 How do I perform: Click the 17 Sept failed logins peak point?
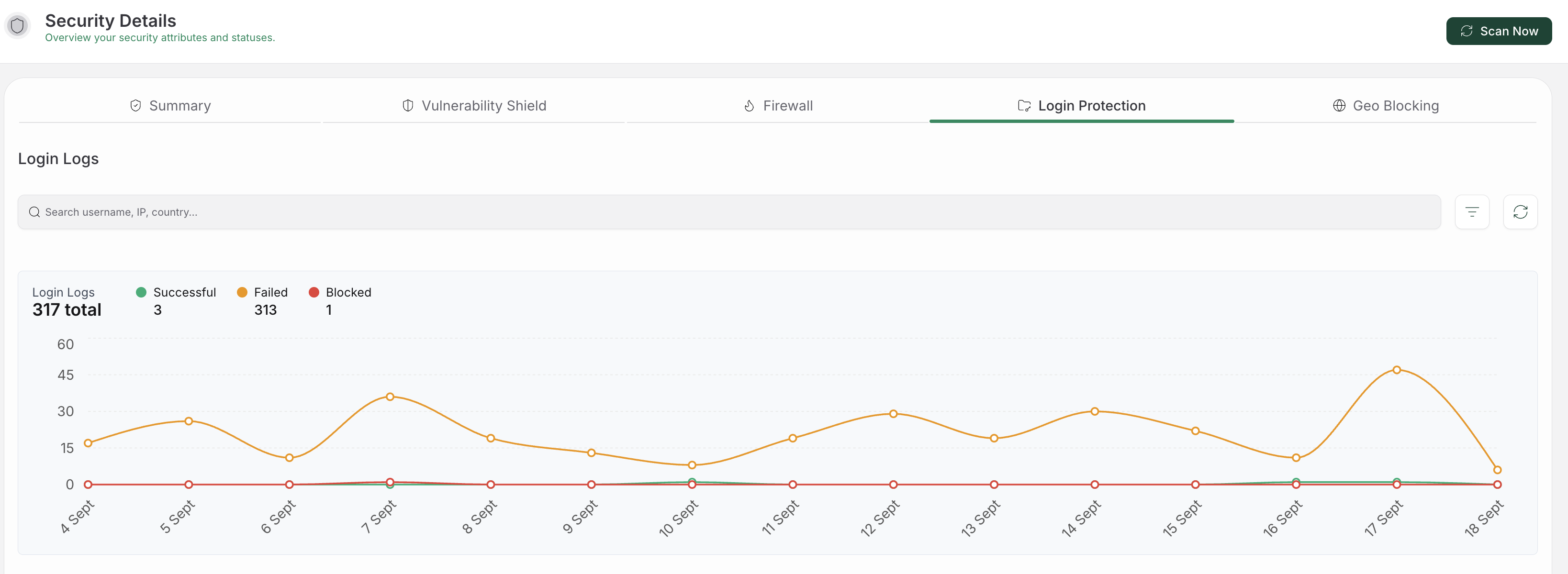(1396, 370)
